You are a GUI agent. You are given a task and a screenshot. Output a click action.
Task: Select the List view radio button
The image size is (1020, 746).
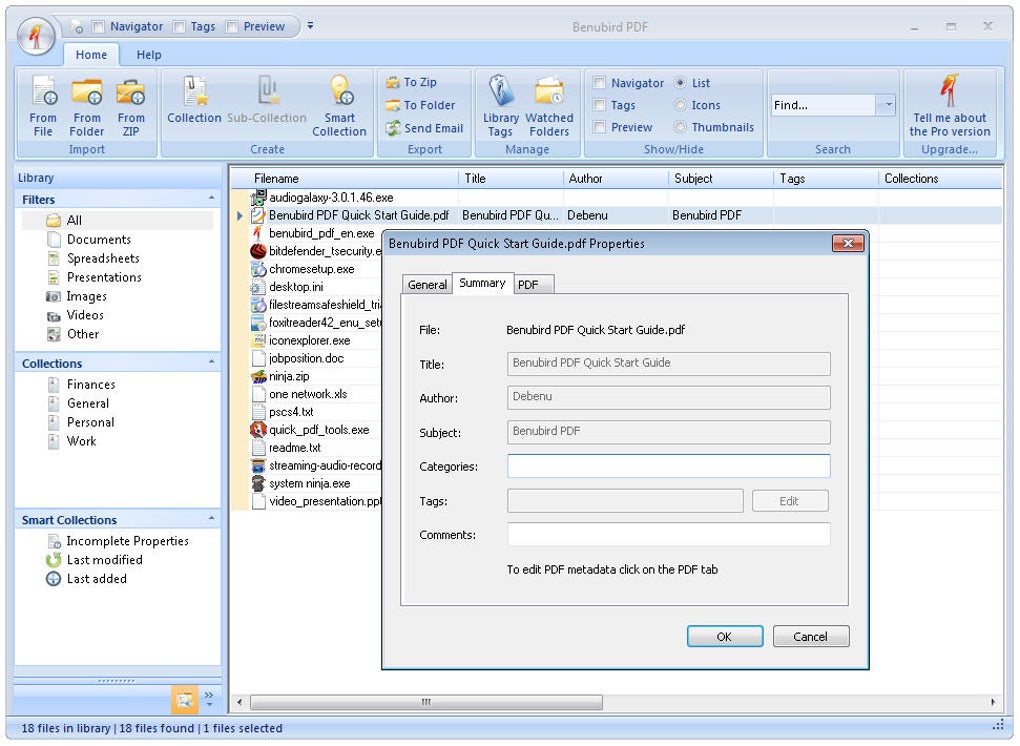(x=680, y=83)
